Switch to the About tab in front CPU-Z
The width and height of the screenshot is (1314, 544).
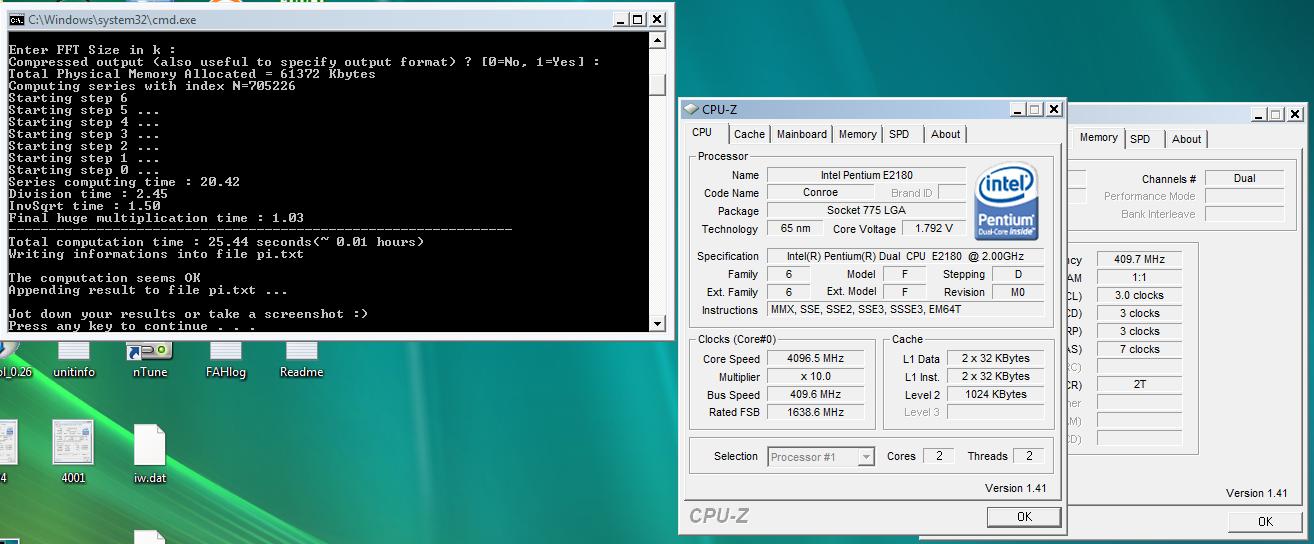(945, 134)
